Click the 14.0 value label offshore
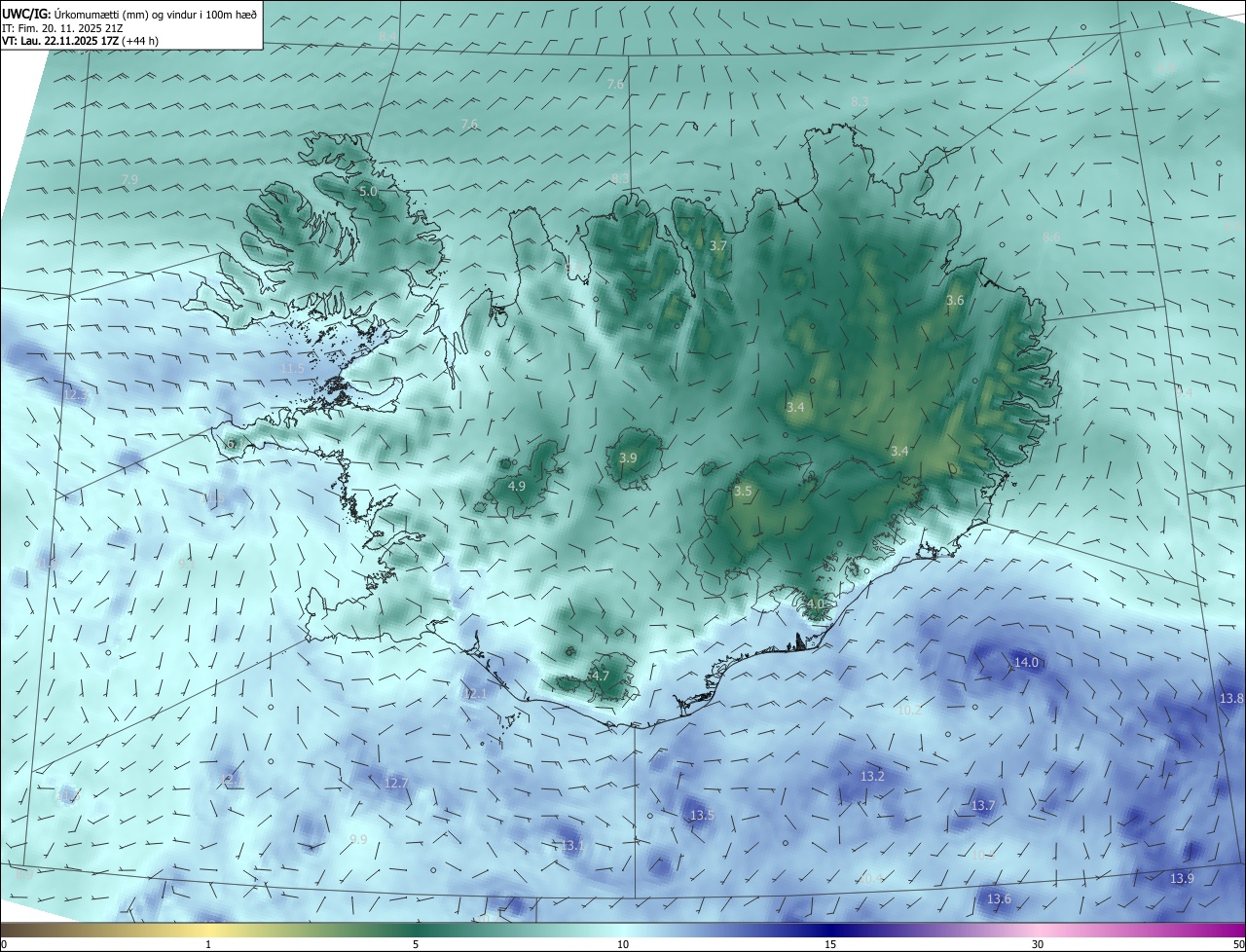Image resolution: width=1246 pixels, height=952 pixels. (x=1027, y=663)
